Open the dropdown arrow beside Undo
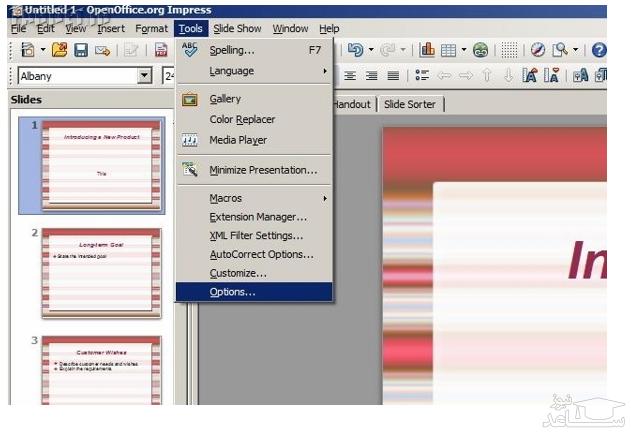 point(371,50)
